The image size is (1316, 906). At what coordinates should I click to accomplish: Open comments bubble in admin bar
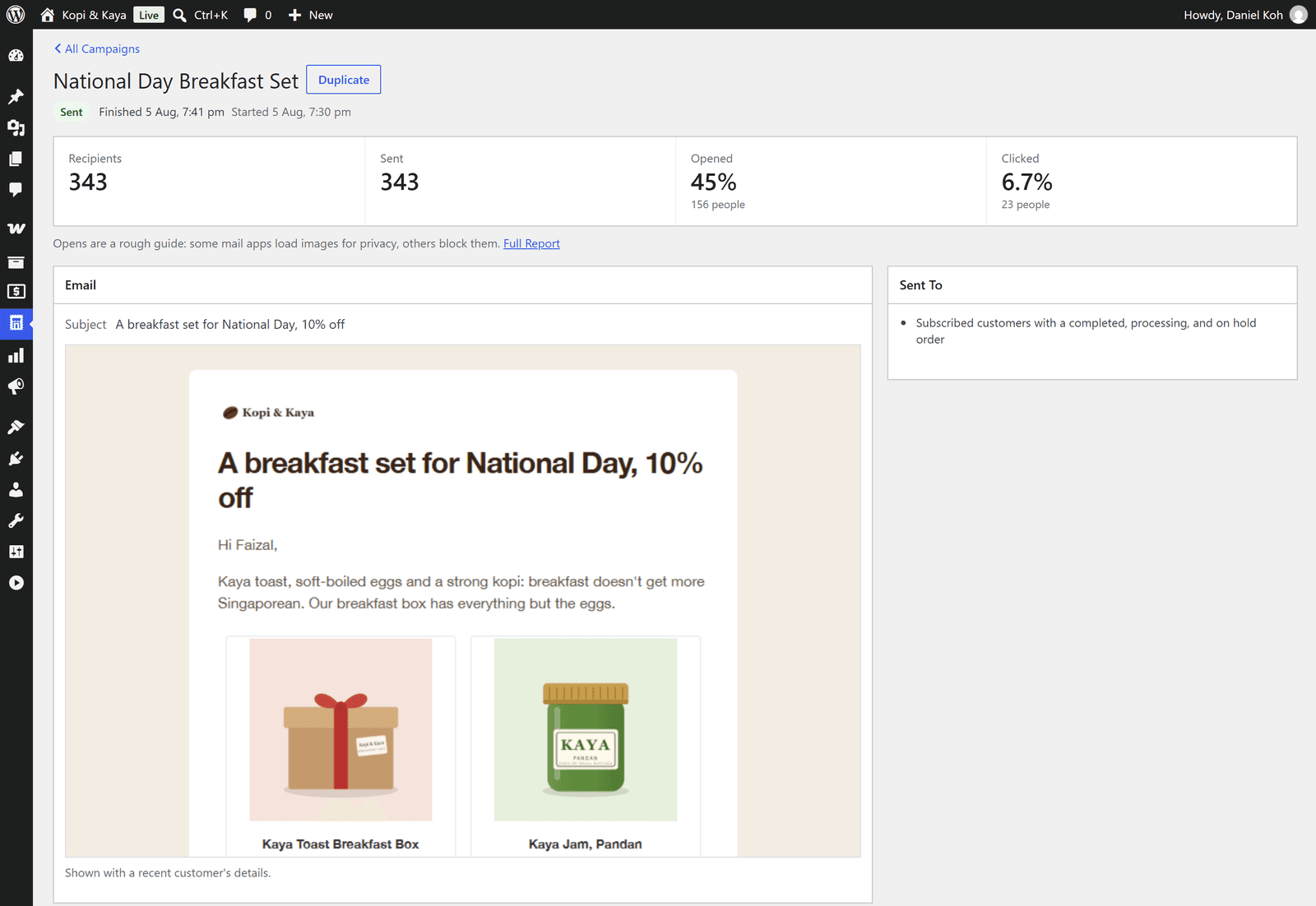(257, 15)
